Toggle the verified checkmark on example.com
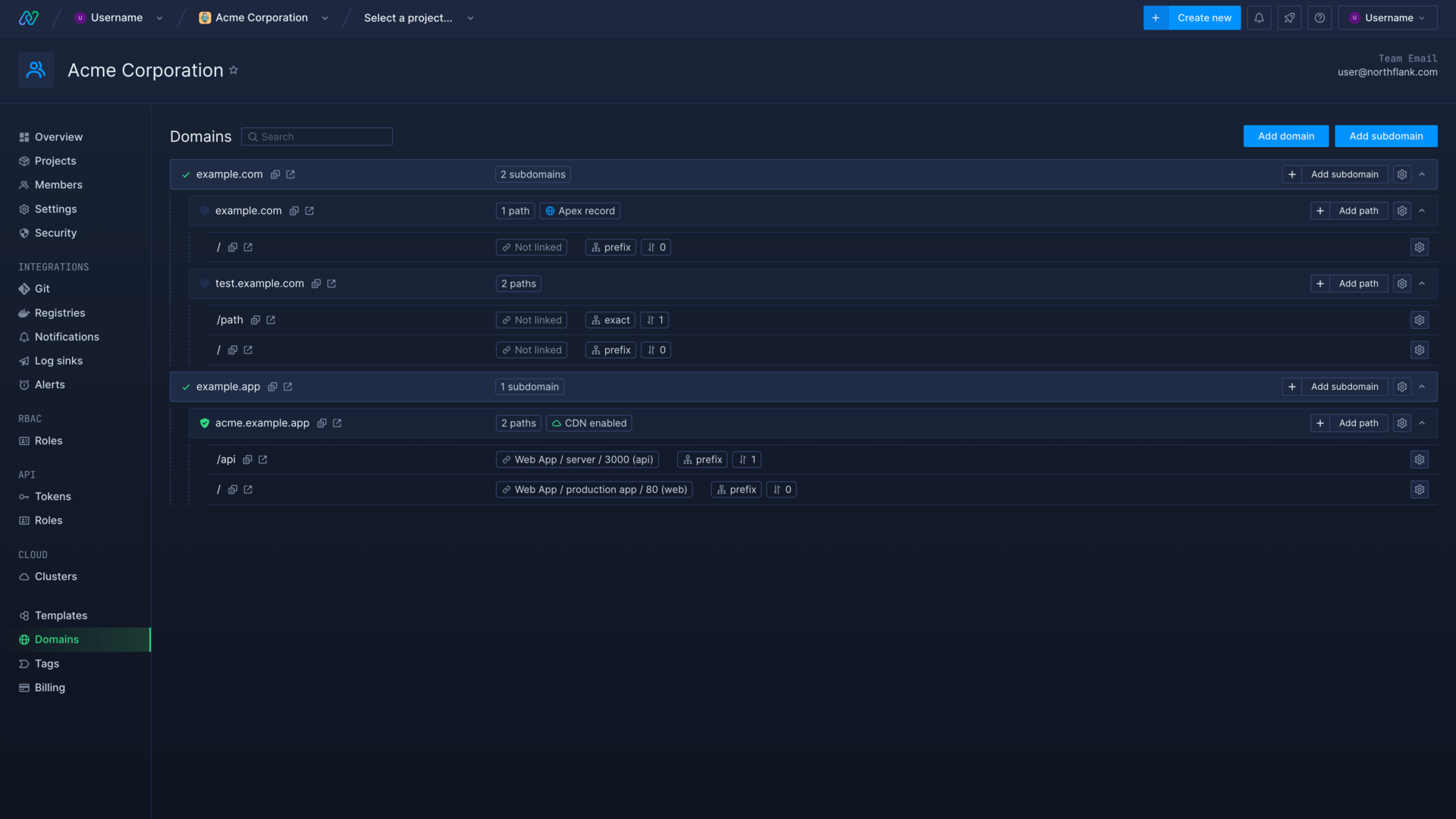Image resolution: width=1456 pixels, height=819 pixels. 186,174
